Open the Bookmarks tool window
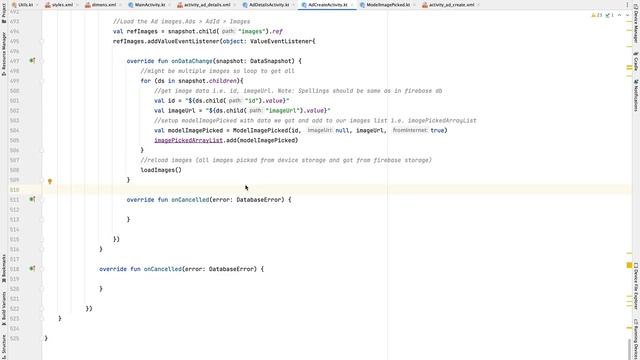This screenshot has height=360, width=640. (4, 268)
